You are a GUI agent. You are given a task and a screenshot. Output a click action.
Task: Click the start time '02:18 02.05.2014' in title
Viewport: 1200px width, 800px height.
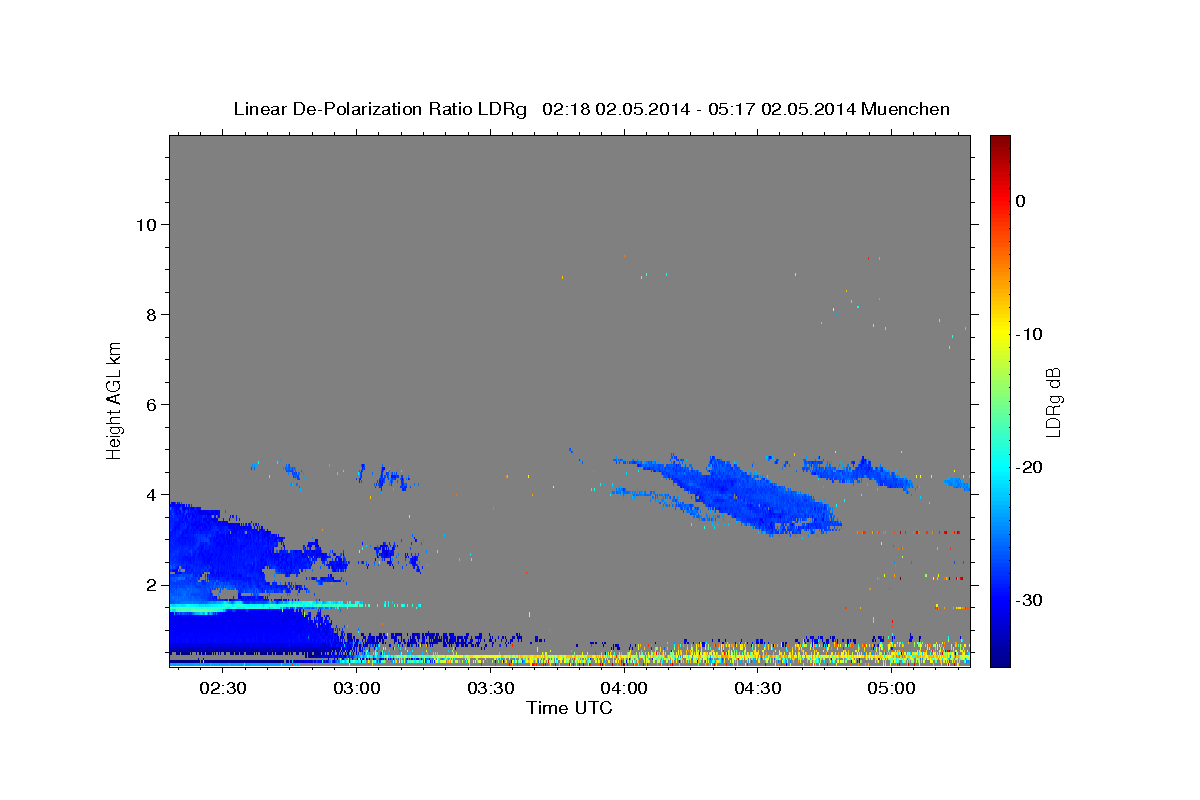[x=615, y=109]
